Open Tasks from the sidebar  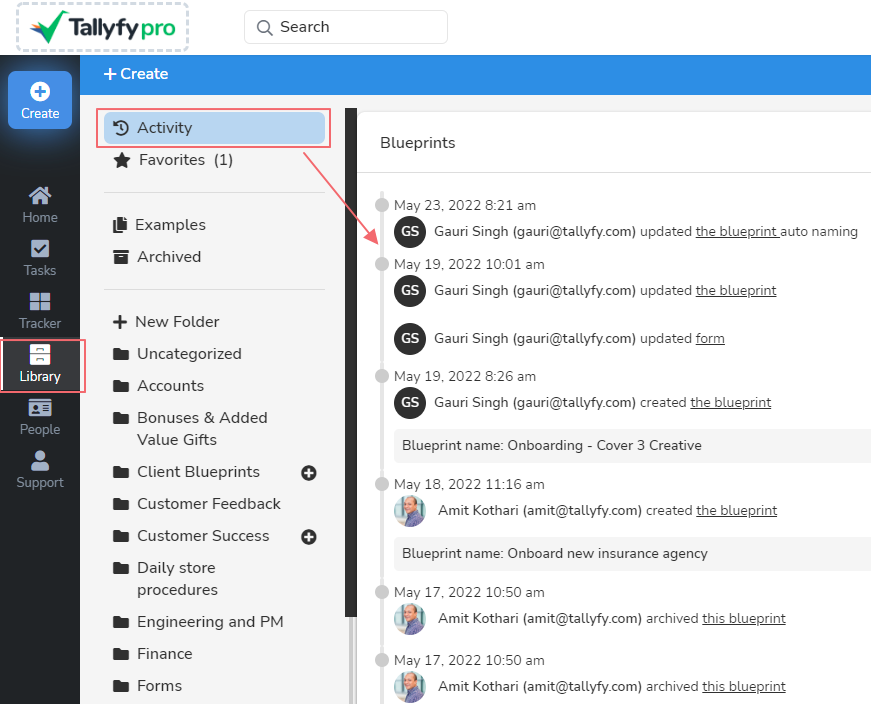click(40, 258)
